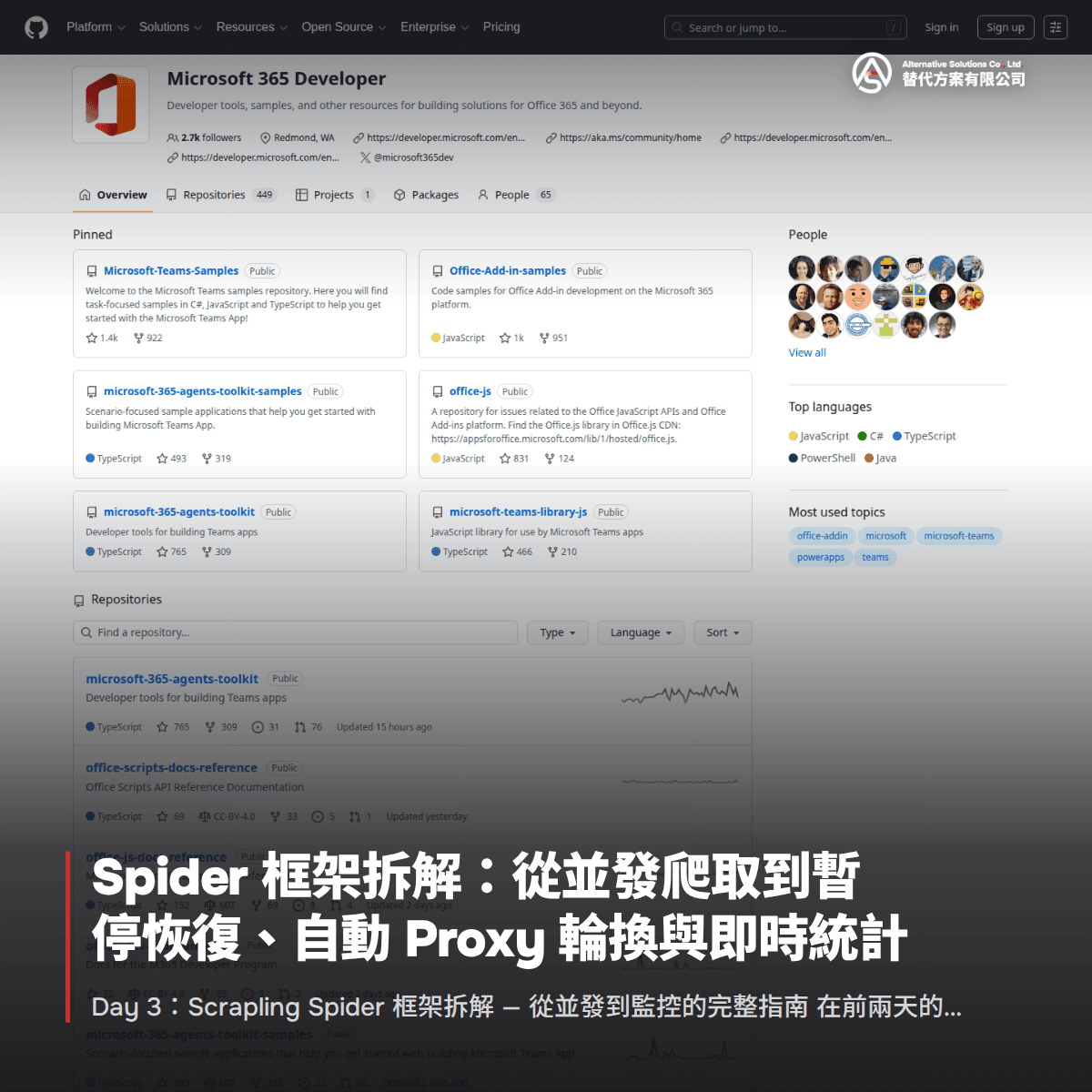View 210 forks of microsoft-teams-library-js
The image size is (1092, 1092).
click(562, 551)
